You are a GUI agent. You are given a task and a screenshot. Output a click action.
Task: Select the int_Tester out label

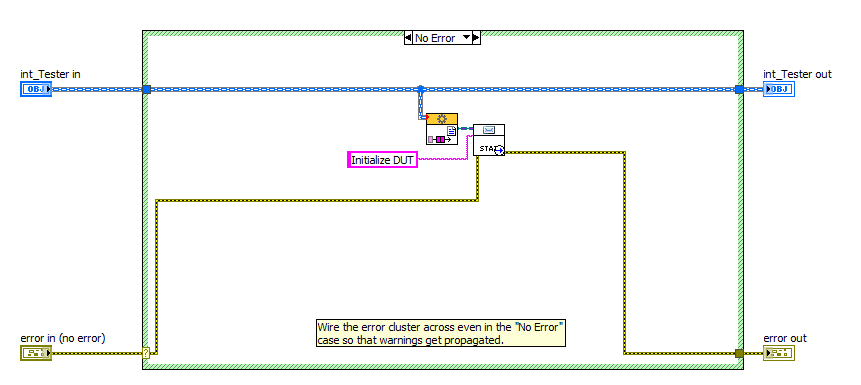coord(797,74)
